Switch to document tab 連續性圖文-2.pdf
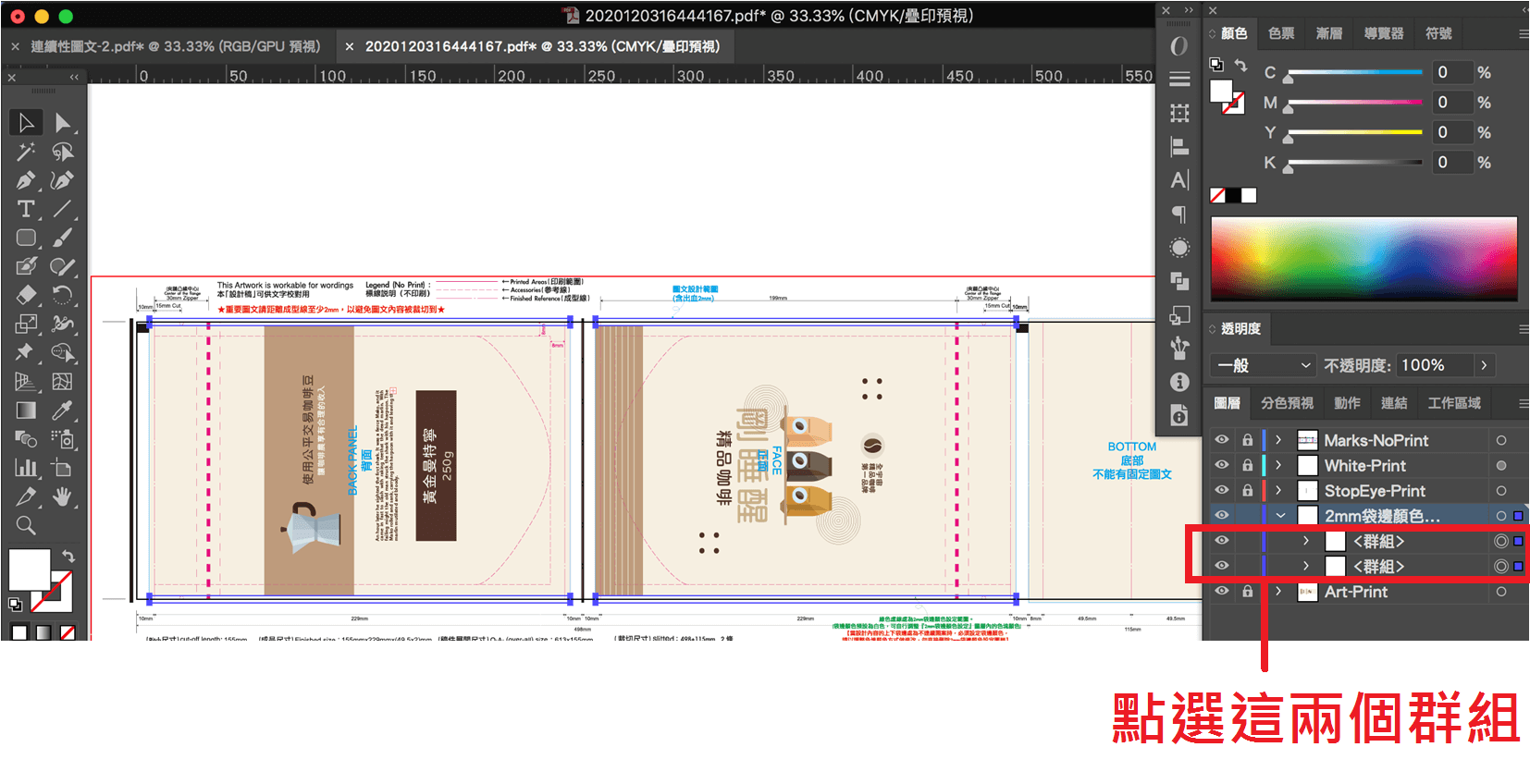 (175, 46)
